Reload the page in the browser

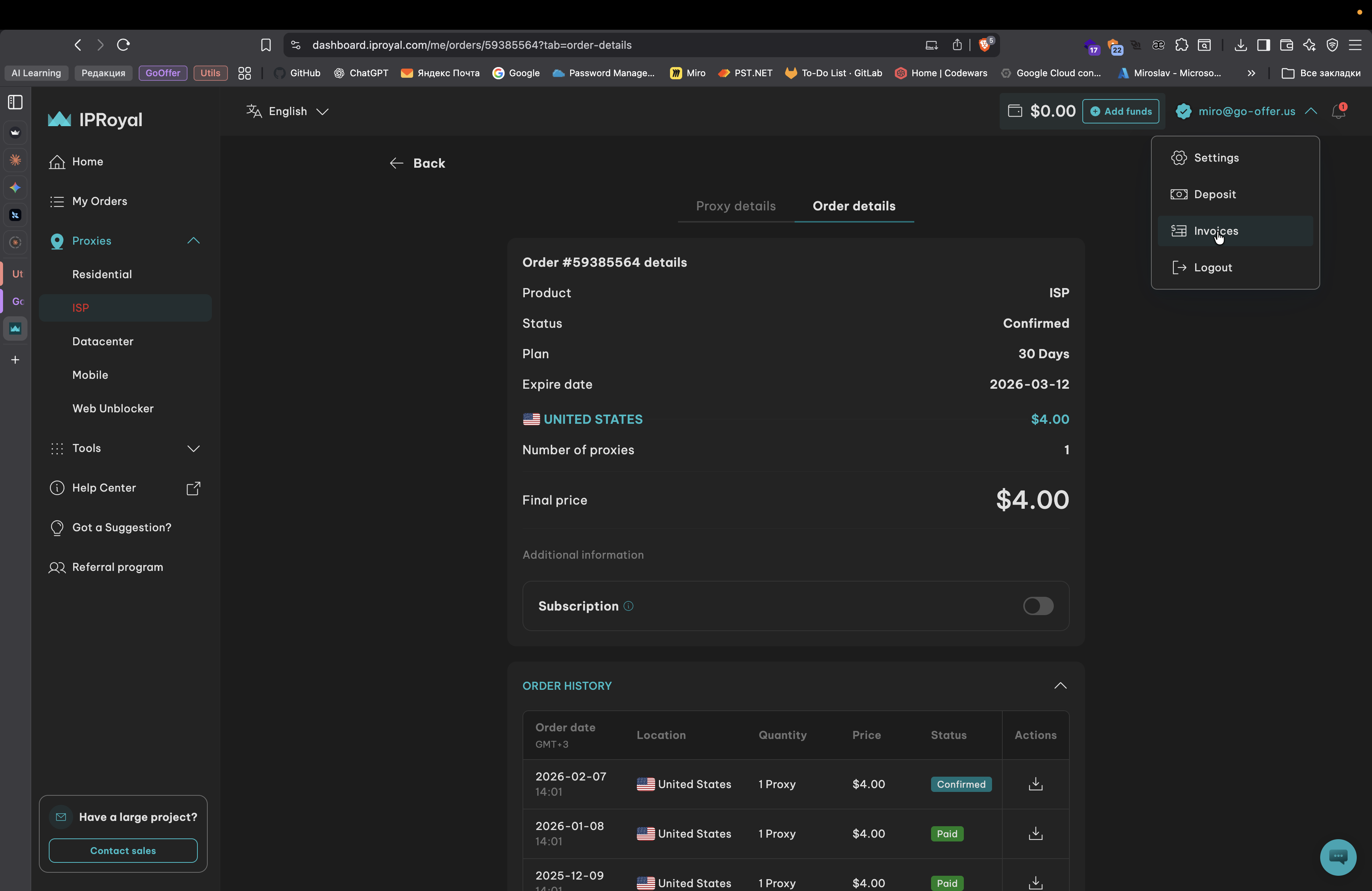pos(123,45)
